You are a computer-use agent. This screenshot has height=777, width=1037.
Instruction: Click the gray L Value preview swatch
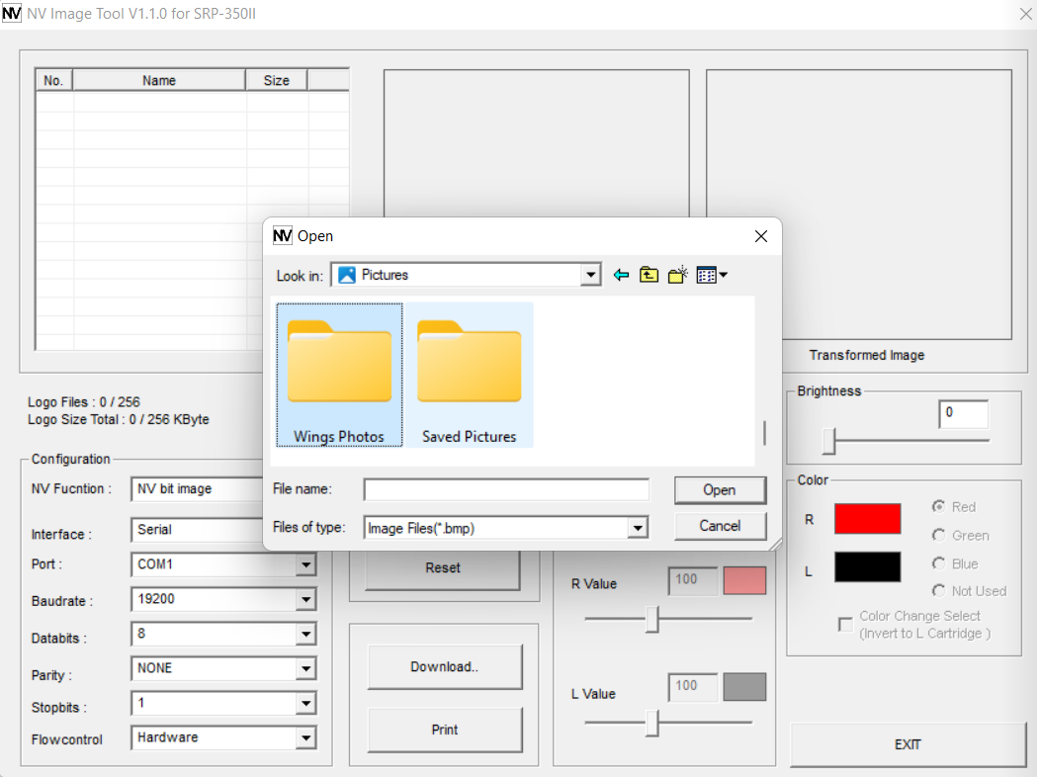(745, 686)
